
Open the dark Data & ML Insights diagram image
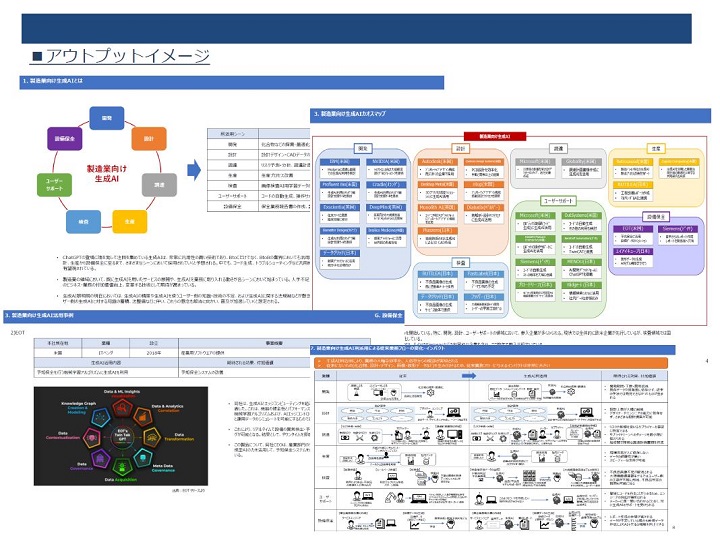tap(121, 436)
